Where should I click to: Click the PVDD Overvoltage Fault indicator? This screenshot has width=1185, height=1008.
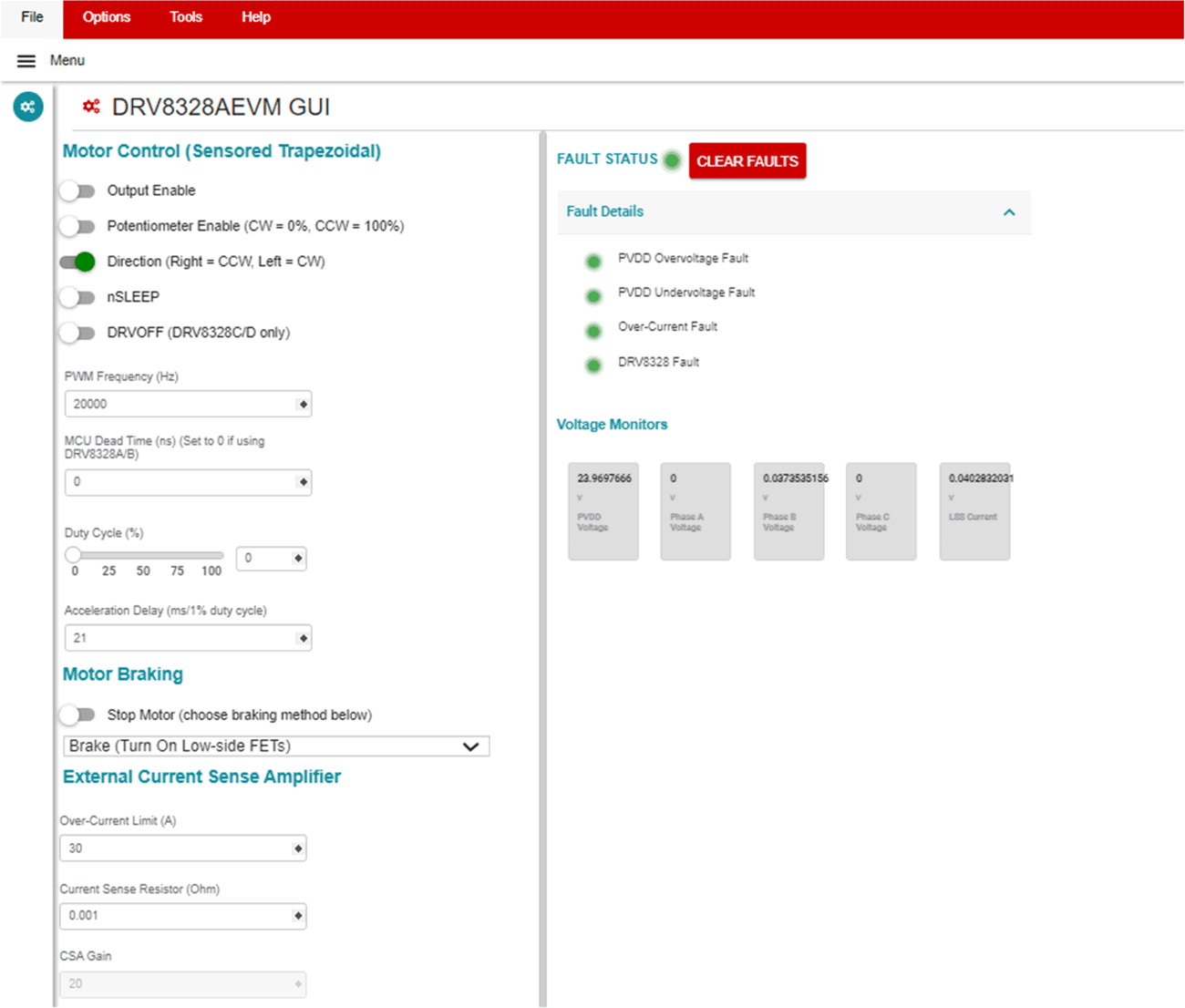click(x=593, y=262)
